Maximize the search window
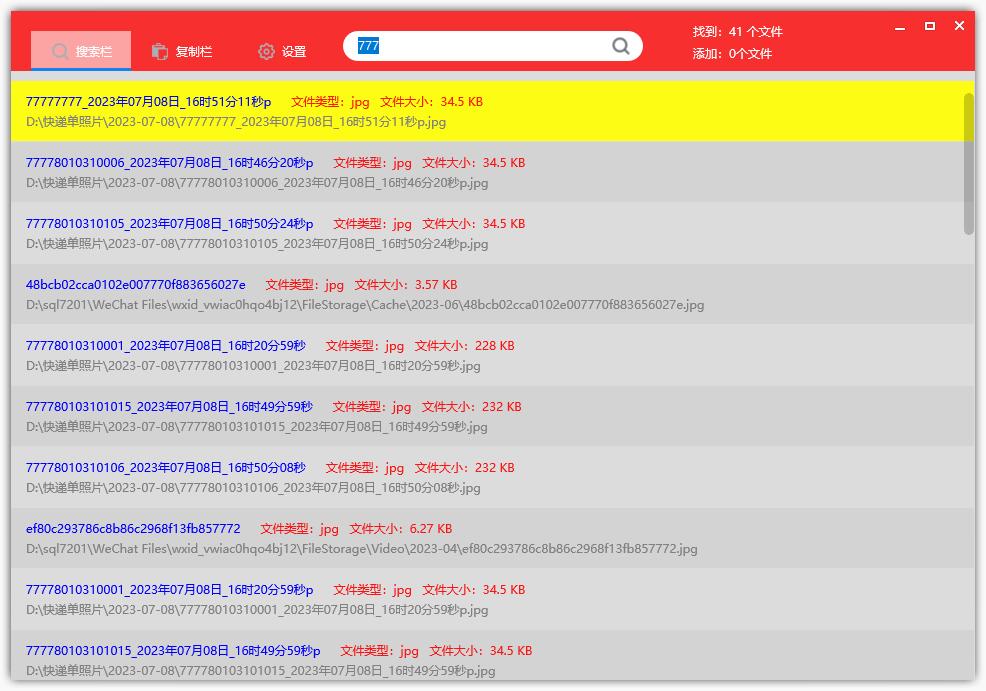Screen dimensions: 986x691 coord(929,26)
